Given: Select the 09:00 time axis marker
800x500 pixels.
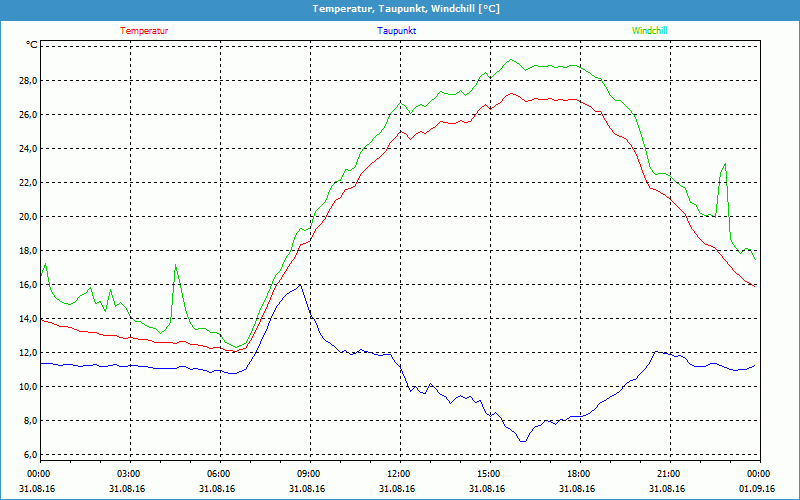Looking at the screenshot, I should point(308,474).
